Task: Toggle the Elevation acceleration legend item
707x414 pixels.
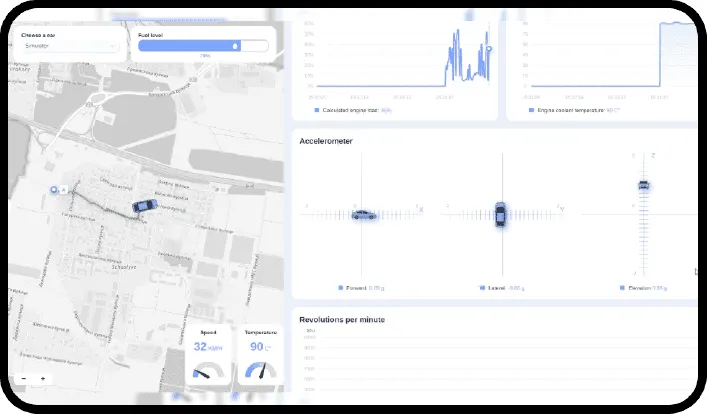Action: [x=639, y=288]
